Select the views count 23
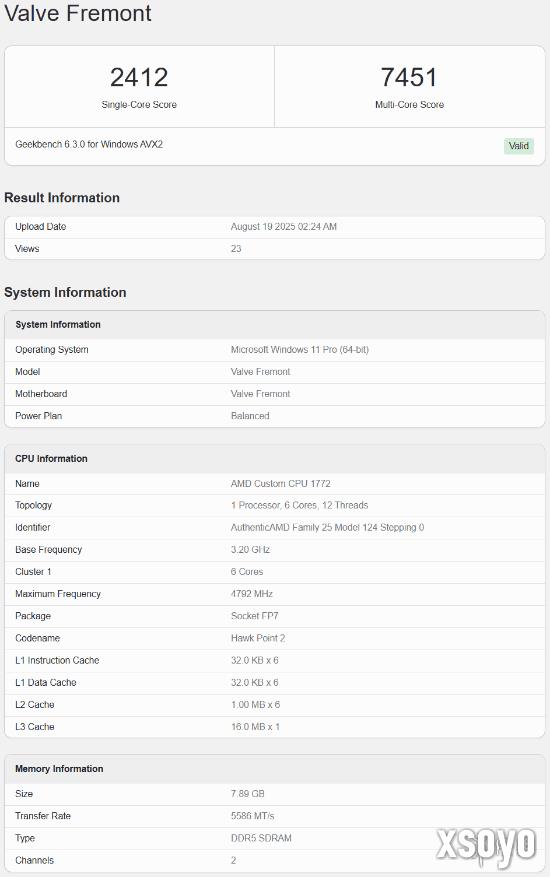 click(x=236, y=248)
